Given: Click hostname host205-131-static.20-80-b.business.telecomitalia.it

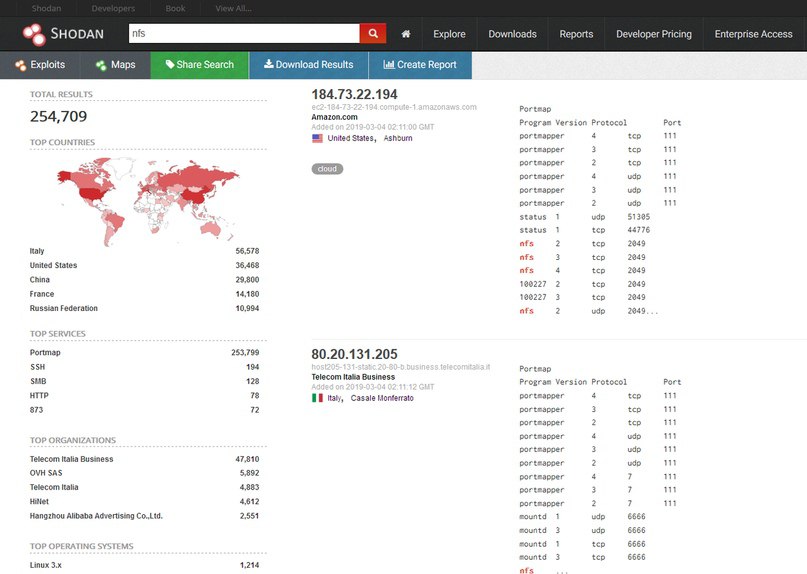Looking at the screenshot, I should click(401, 367).
